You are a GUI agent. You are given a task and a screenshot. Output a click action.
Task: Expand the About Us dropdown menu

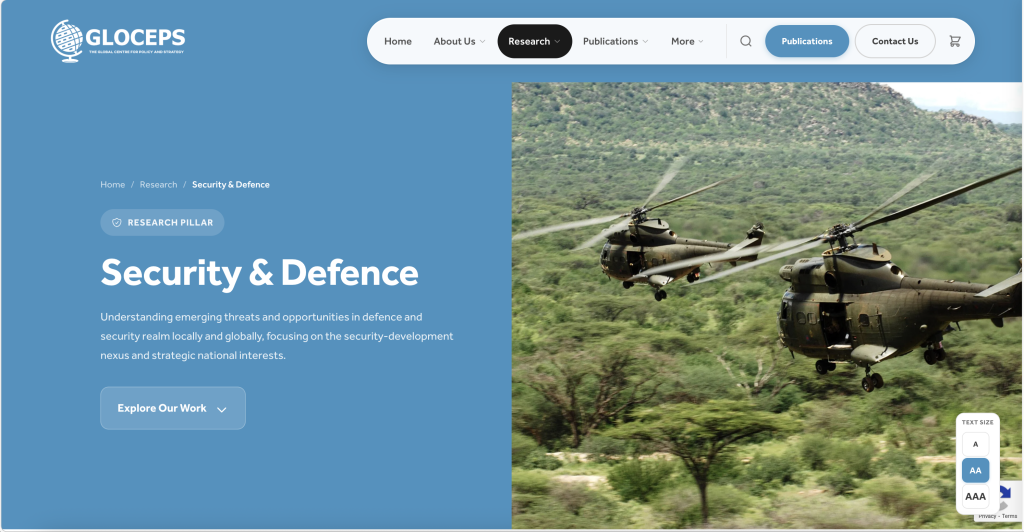(459, 41)
